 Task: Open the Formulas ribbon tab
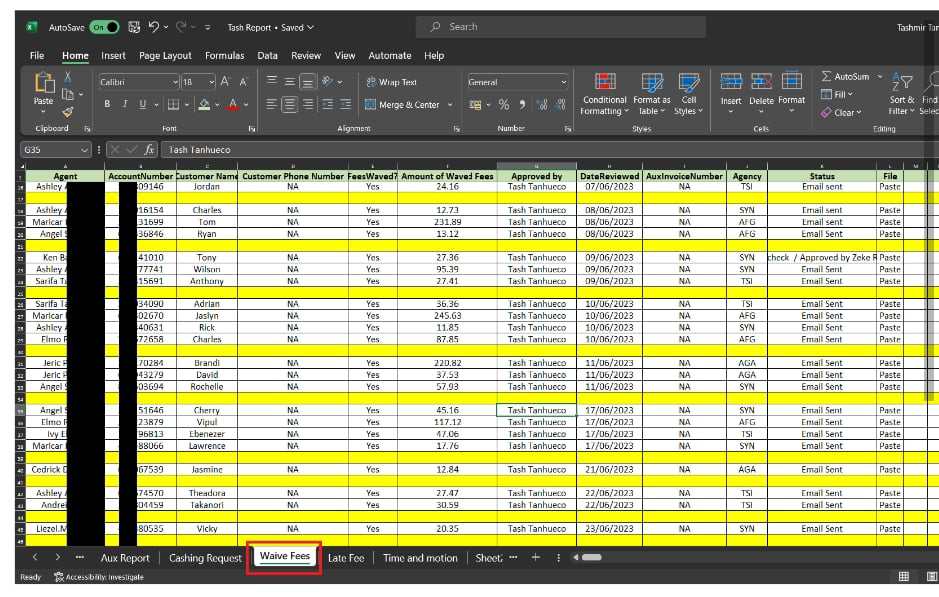pos(225,56)
